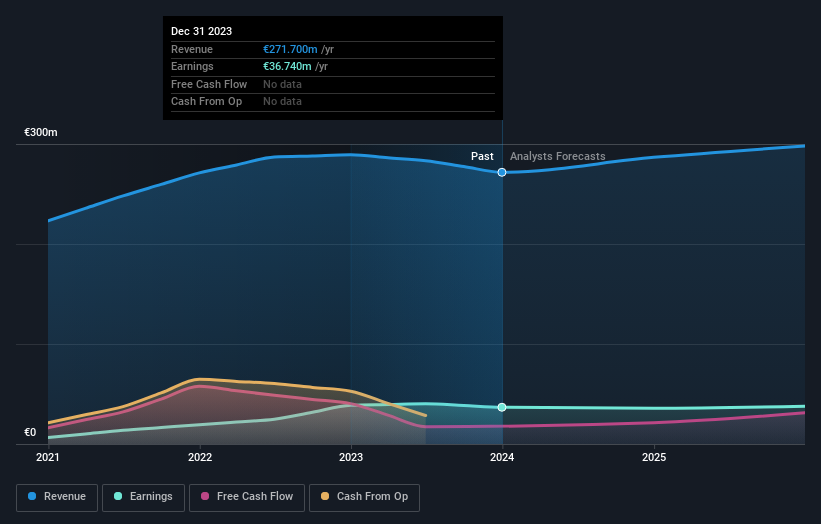Click the 2022 x-axis label
The width and height of the screenshot is (821, 524).
tap(200, 458)
